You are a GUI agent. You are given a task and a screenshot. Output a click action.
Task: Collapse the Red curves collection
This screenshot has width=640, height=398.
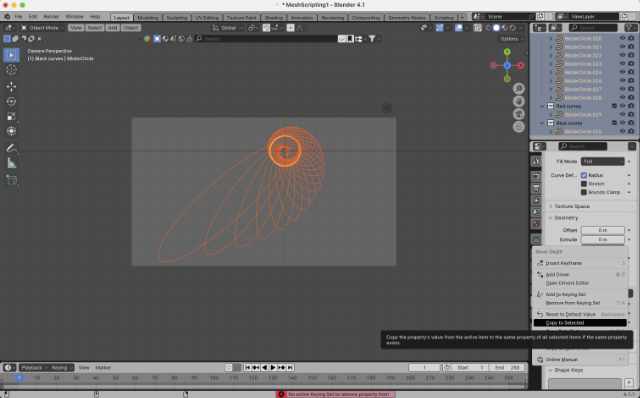(542, 106)
